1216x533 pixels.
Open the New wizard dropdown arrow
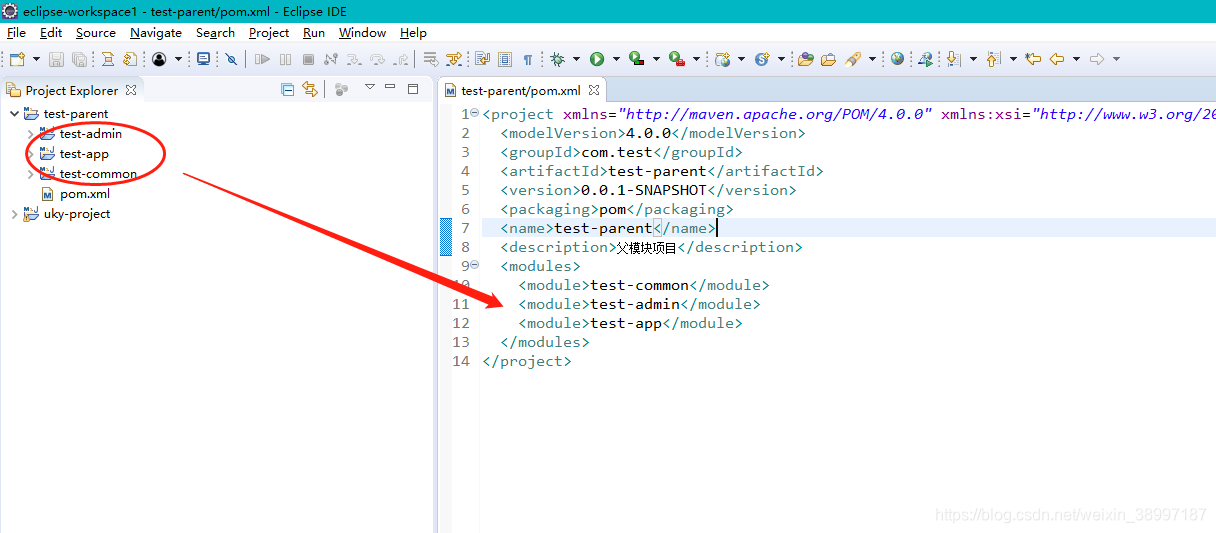[36, 59]
